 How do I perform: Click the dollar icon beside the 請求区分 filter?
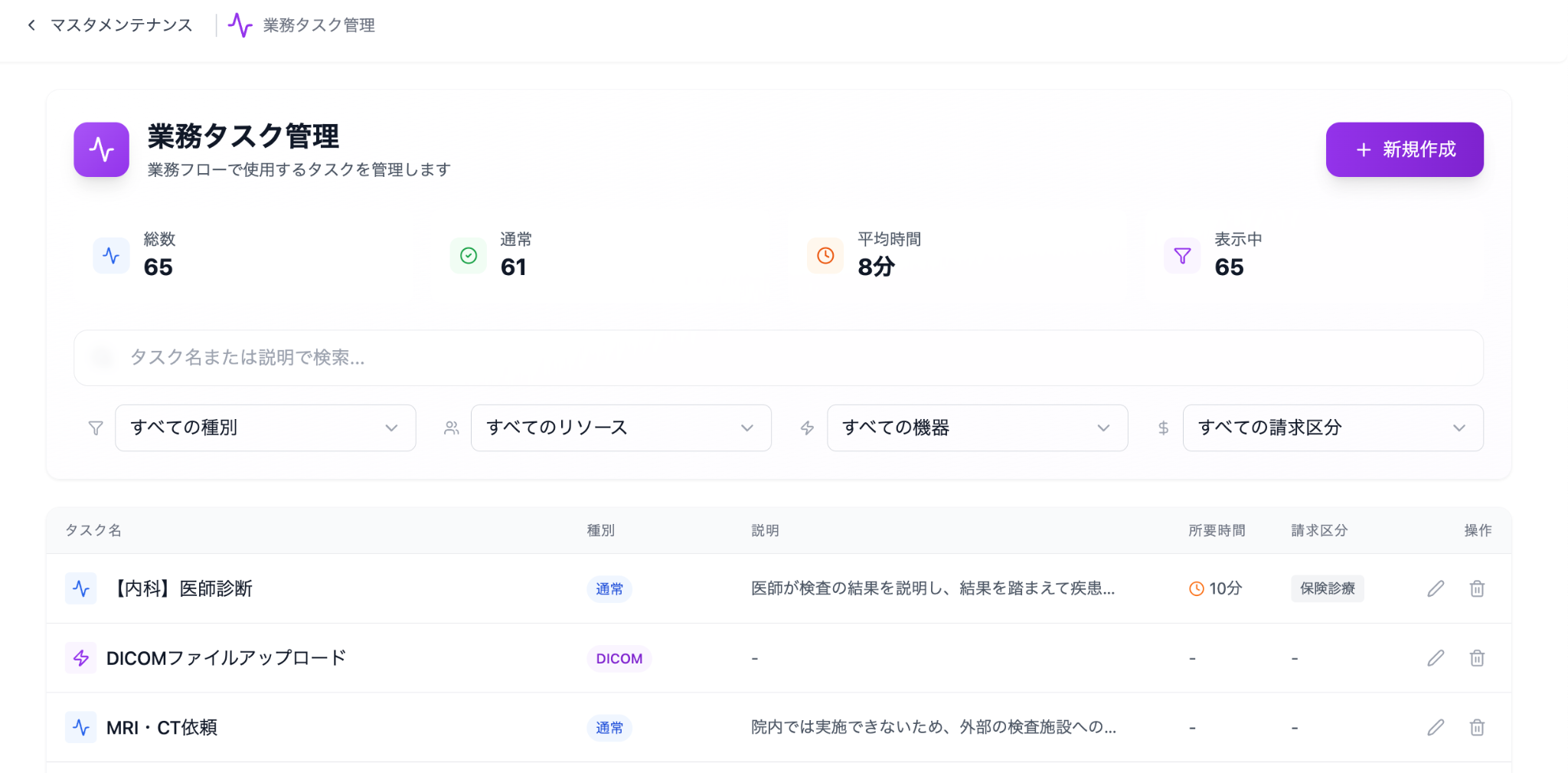[x=1162, y=428]
